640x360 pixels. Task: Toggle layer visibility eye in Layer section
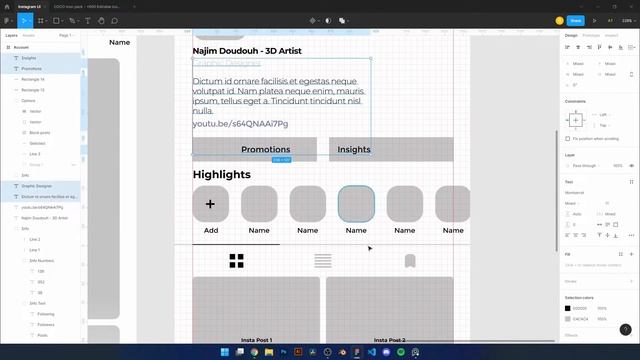[631, 166]
